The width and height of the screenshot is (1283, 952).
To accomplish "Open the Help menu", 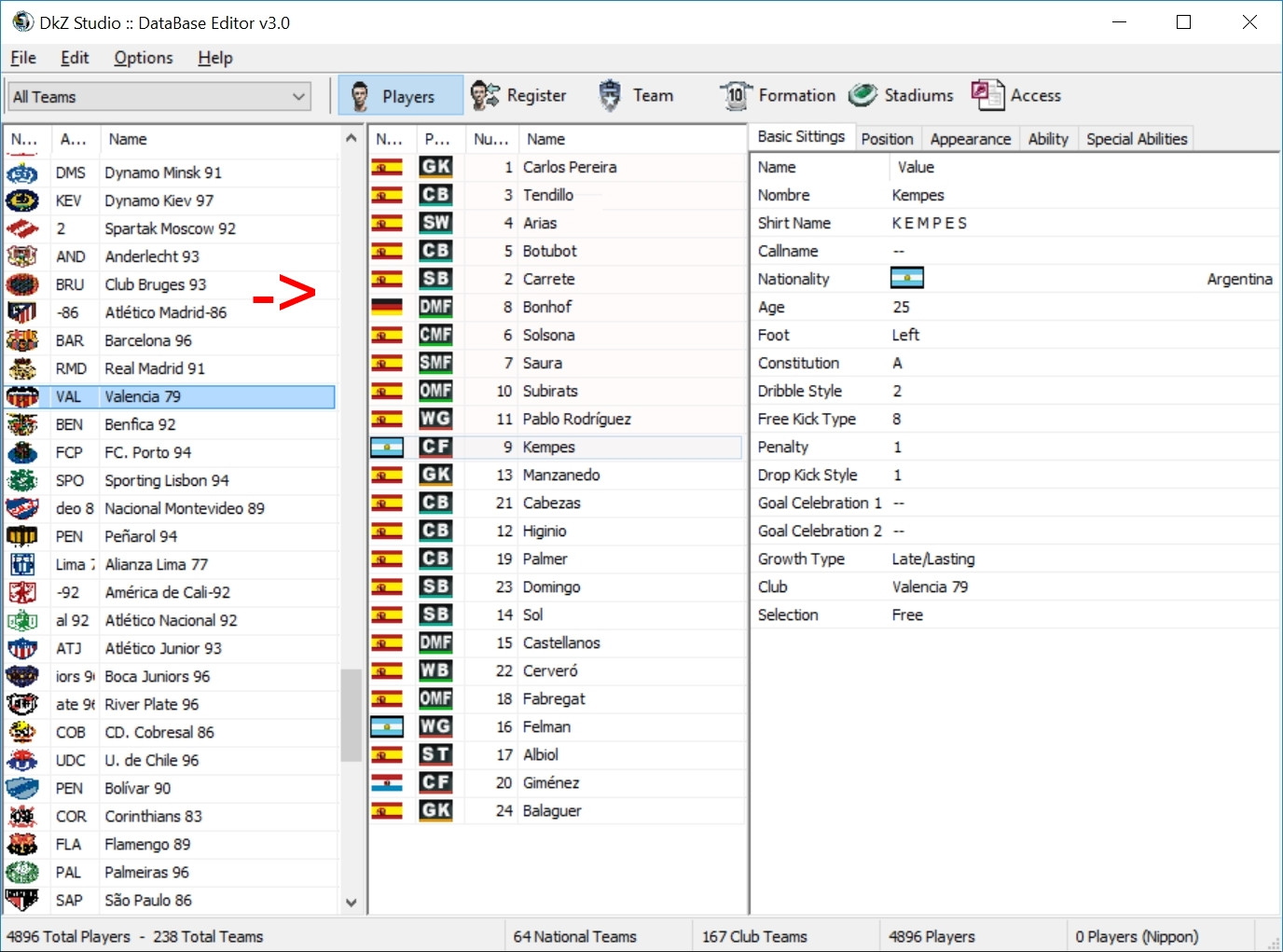I will 215,58.
